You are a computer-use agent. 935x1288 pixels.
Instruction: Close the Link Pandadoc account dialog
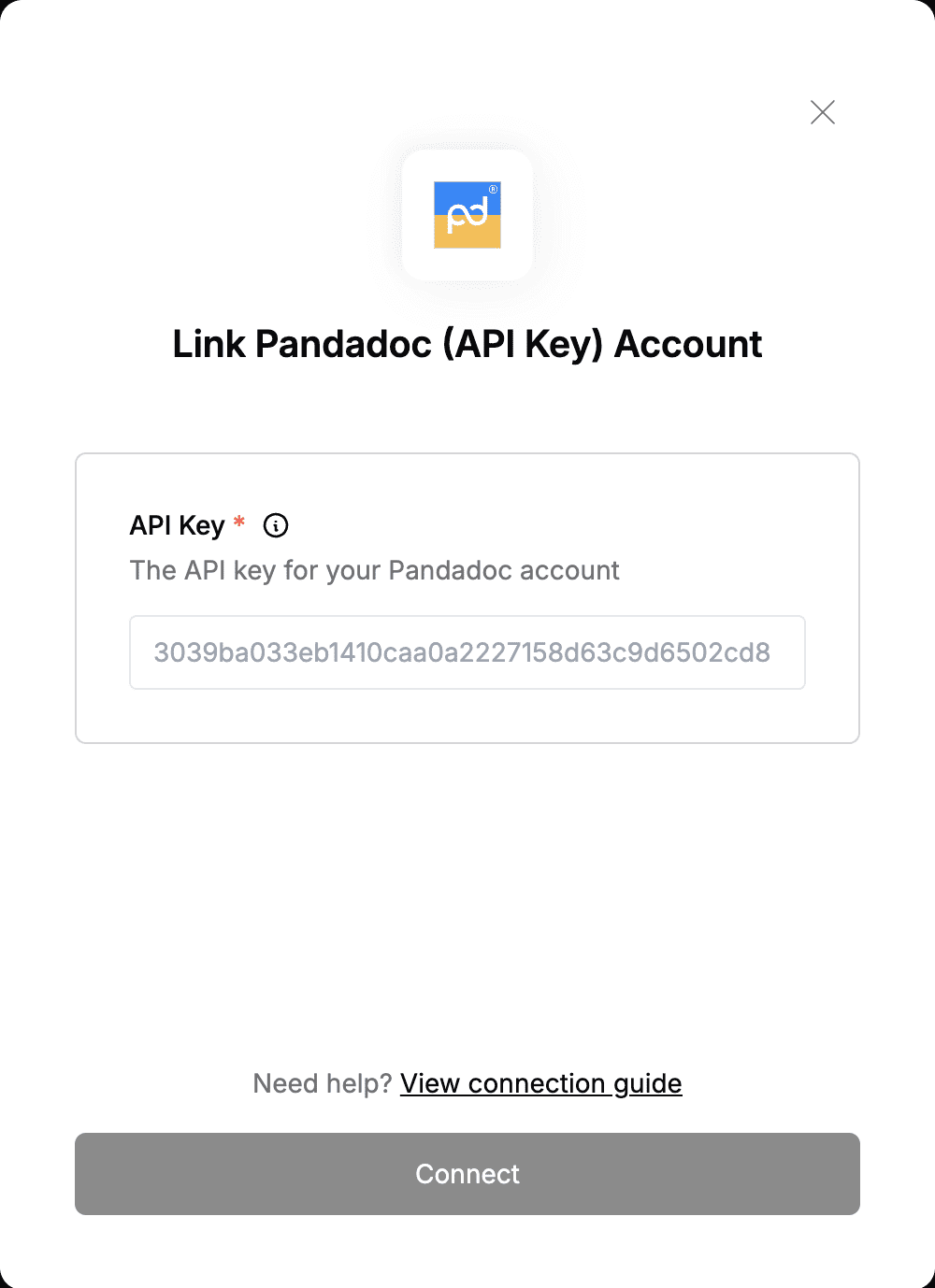coord(823,112)
